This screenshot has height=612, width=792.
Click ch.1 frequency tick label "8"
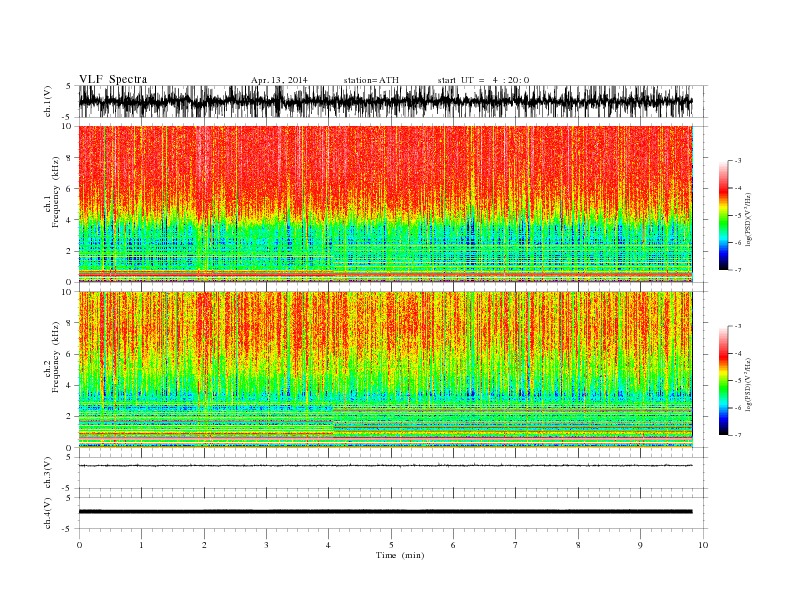70,158
